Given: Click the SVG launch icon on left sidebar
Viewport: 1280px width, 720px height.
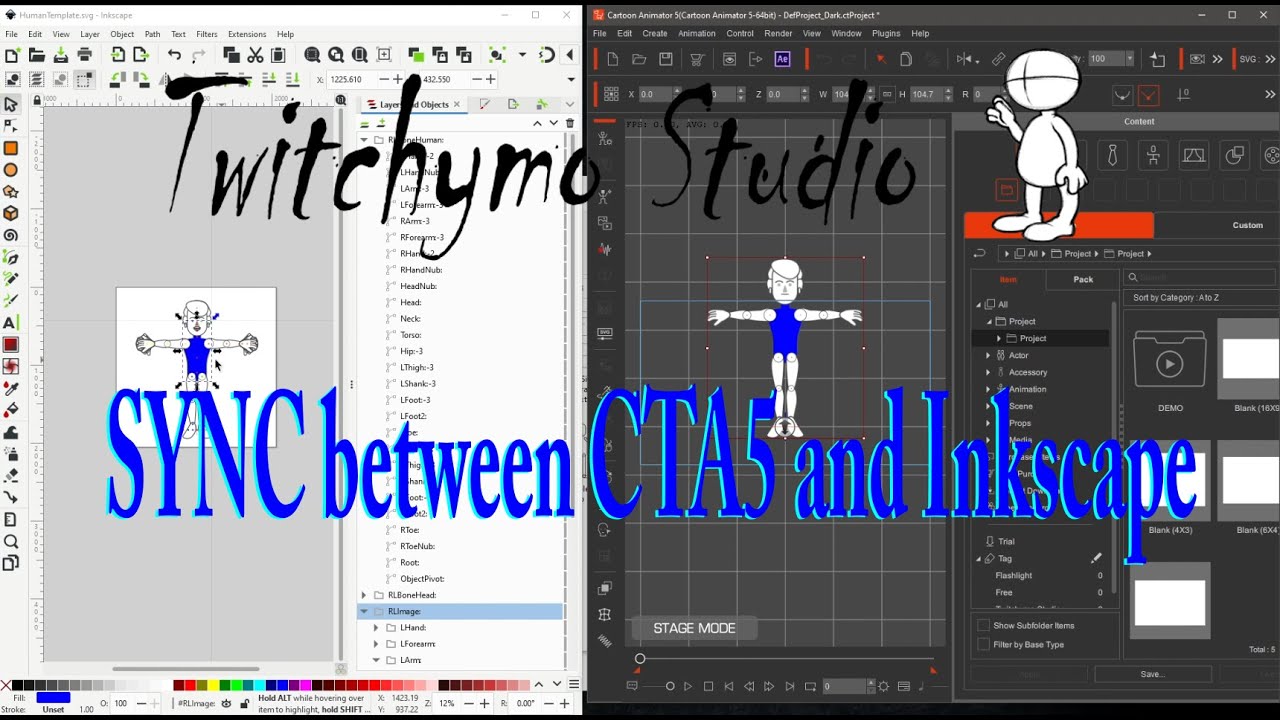Looking at the screenshot, I should coord(605,333).
